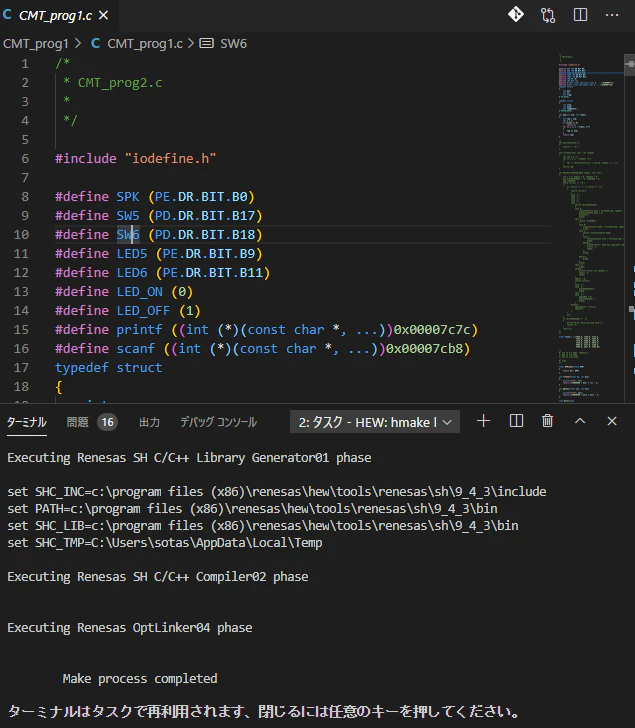Image resolution: width=635 pixels, height=728 pixels.
Task: Click the printf macro name on line 15
Action: 139,330
